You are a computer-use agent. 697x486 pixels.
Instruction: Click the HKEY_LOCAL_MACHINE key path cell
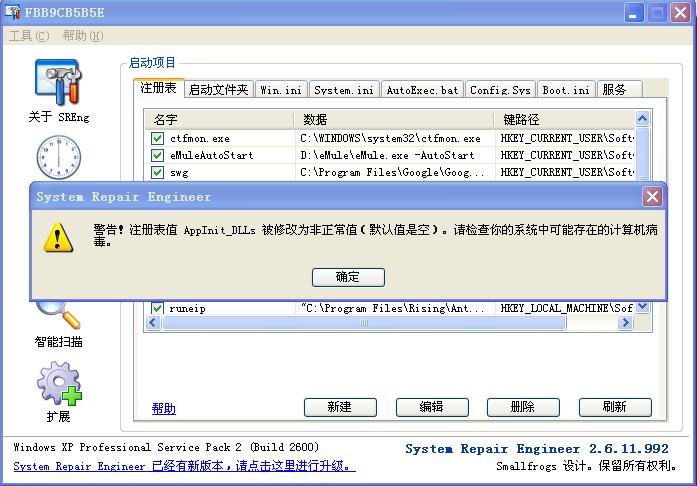click(x=566, y=308)
